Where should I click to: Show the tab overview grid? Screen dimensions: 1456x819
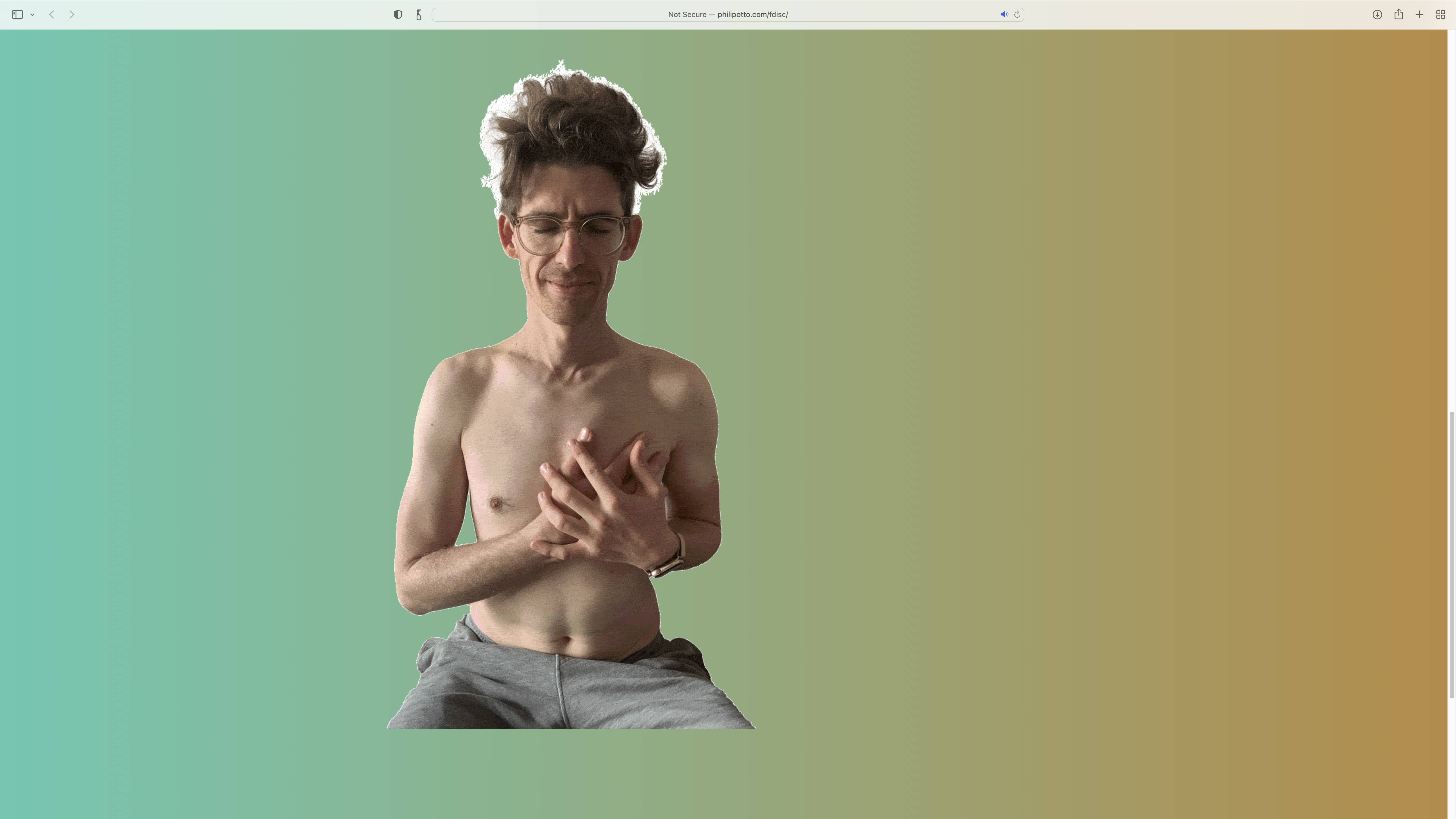click(1441, 15)
